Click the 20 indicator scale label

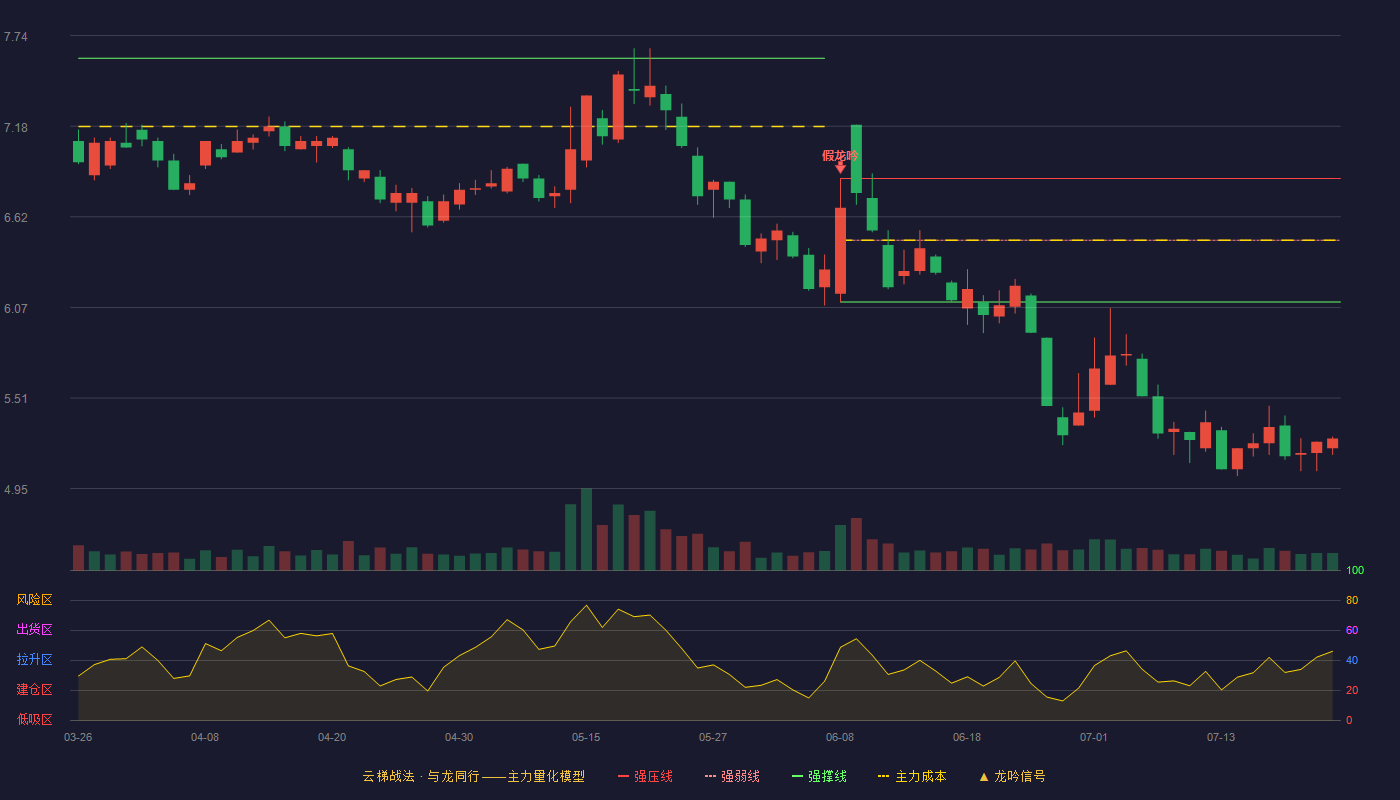[x=1352, y=691]
